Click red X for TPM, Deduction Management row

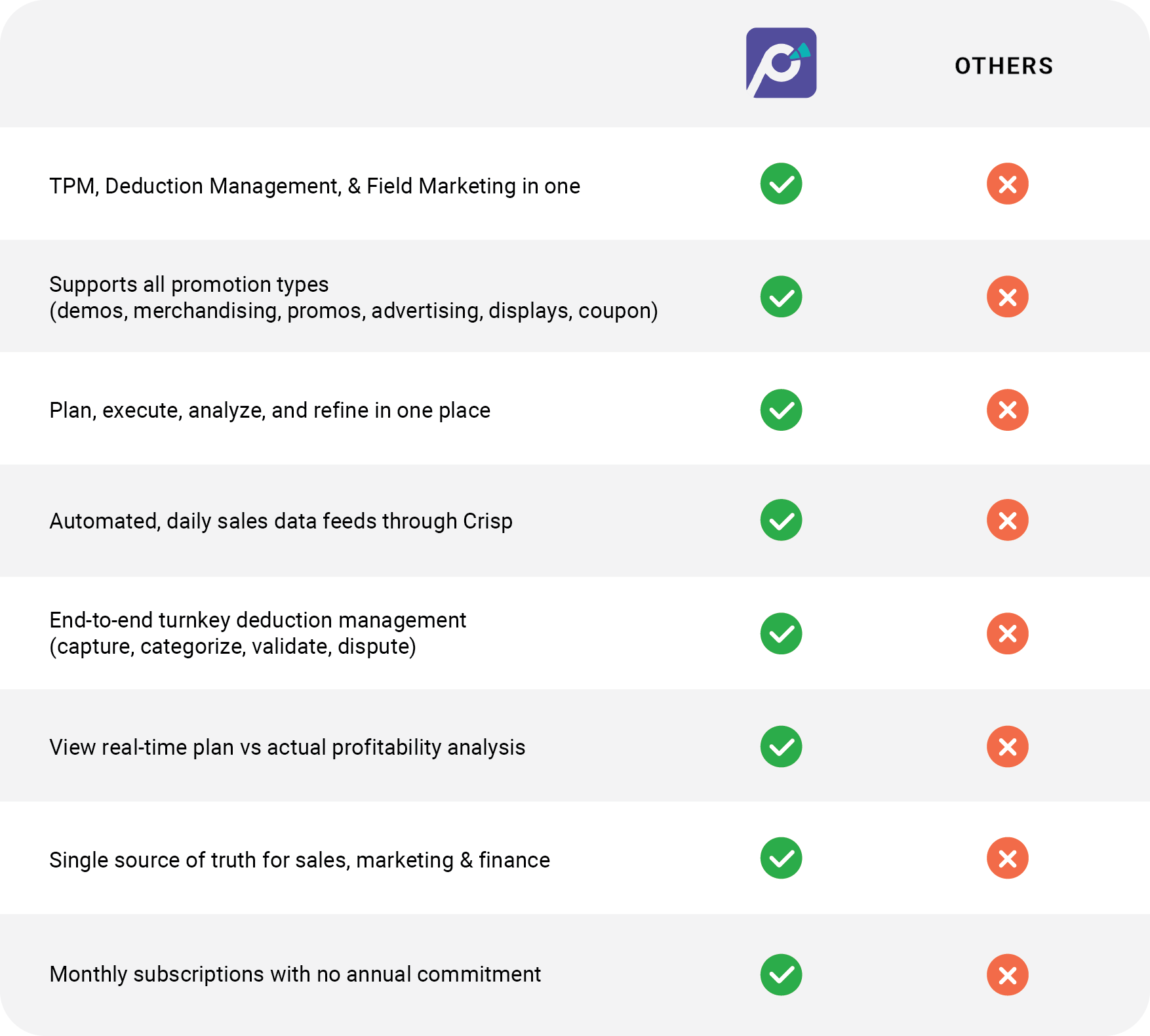pos(1007,184)
